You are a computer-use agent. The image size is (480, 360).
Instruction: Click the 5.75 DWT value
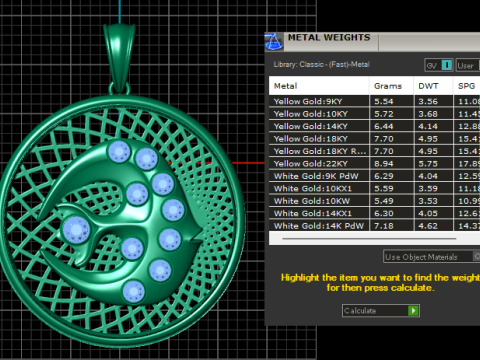(428, 164)
